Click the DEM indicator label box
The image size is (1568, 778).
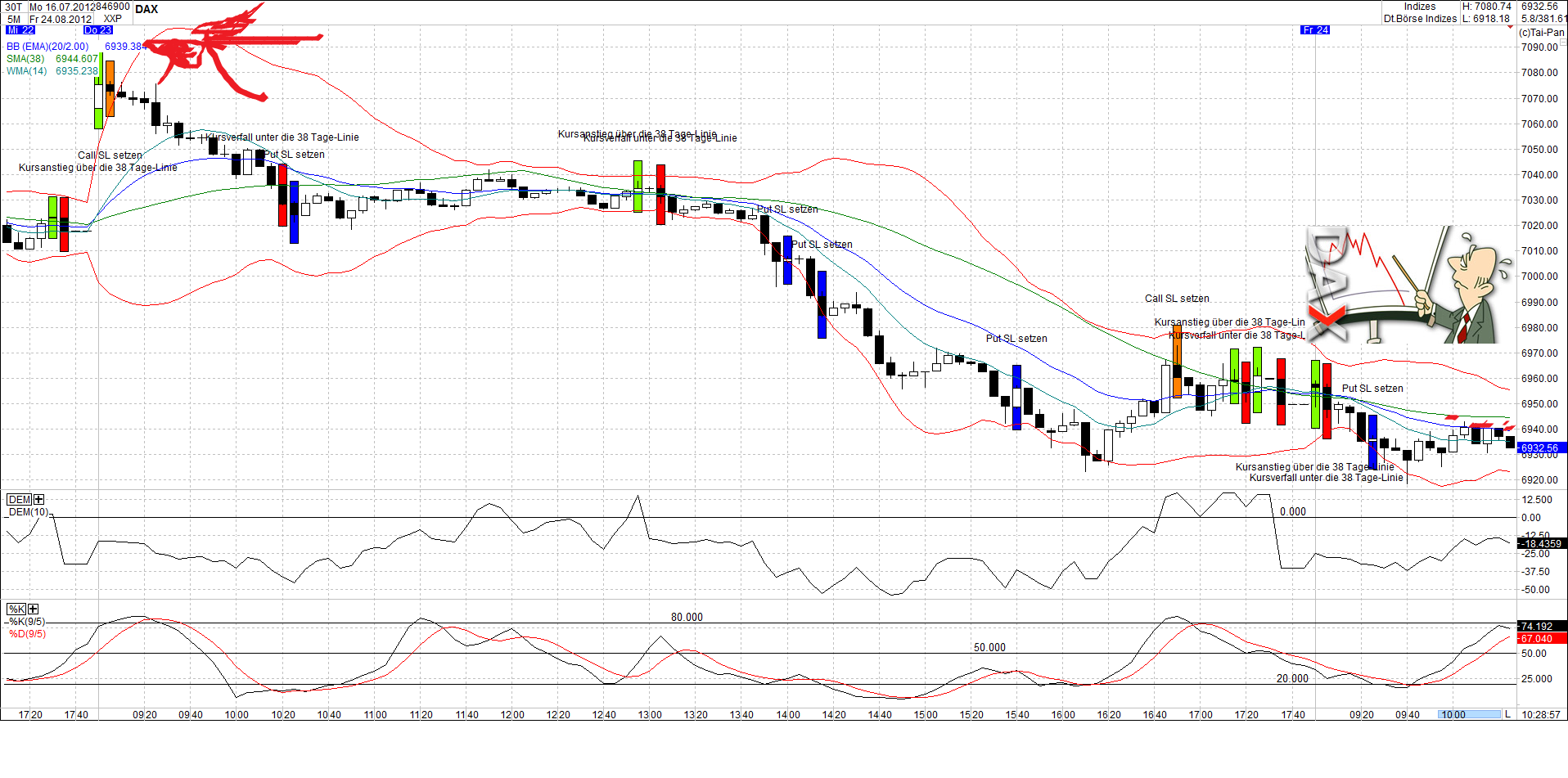coord(20,499)
